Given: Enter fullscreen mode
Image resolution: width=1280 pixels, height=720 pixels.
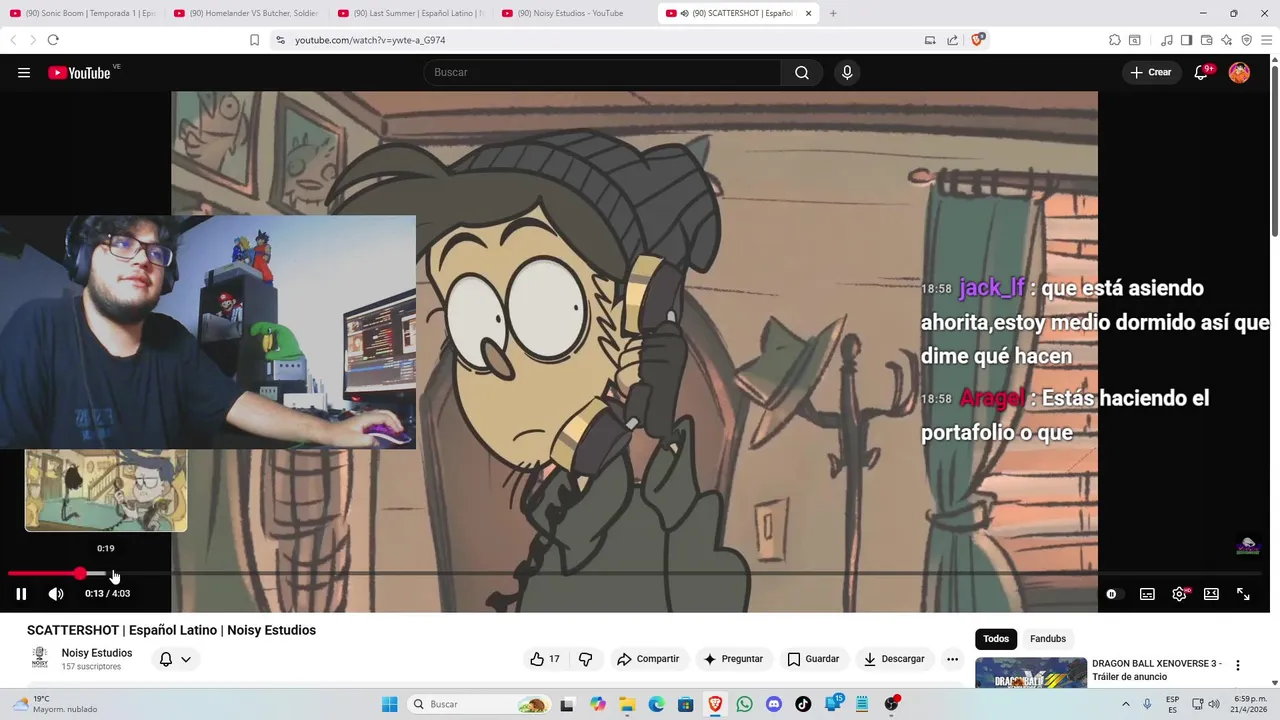Looking at the screenshot, I should click(1243, 594).
